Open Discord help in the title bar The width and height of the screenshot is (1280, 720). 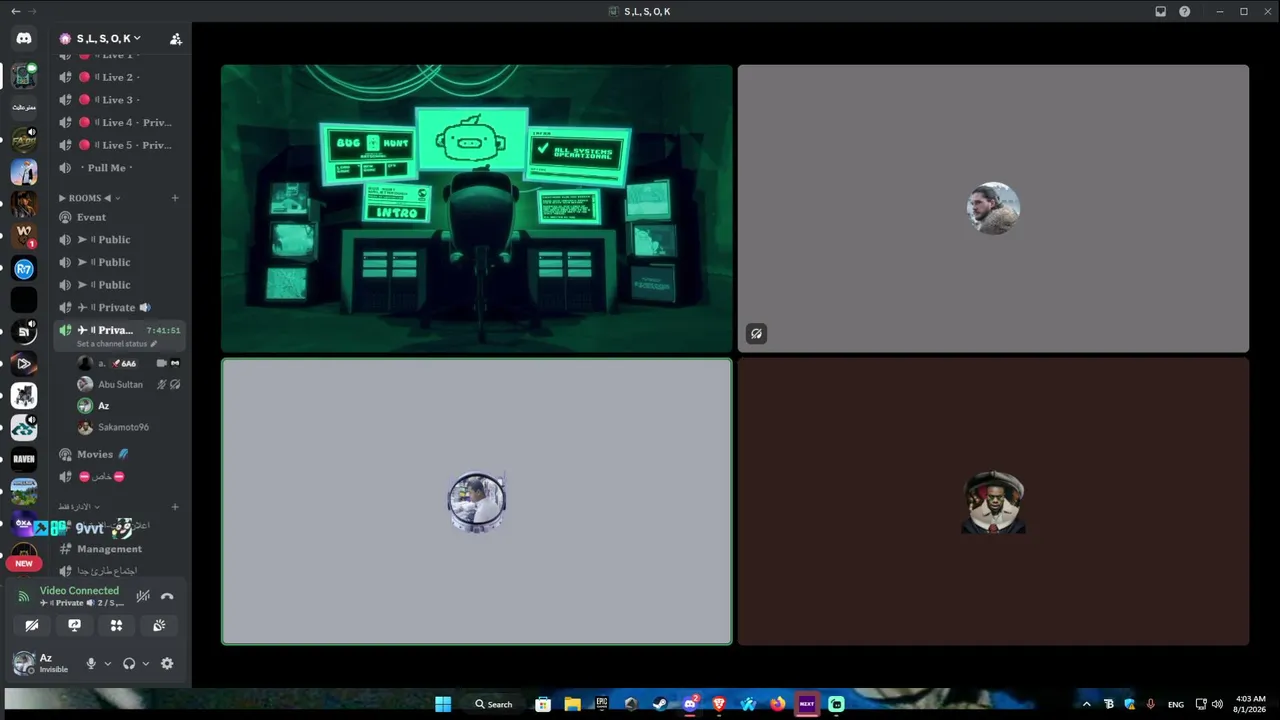(x=1185, y=11)
